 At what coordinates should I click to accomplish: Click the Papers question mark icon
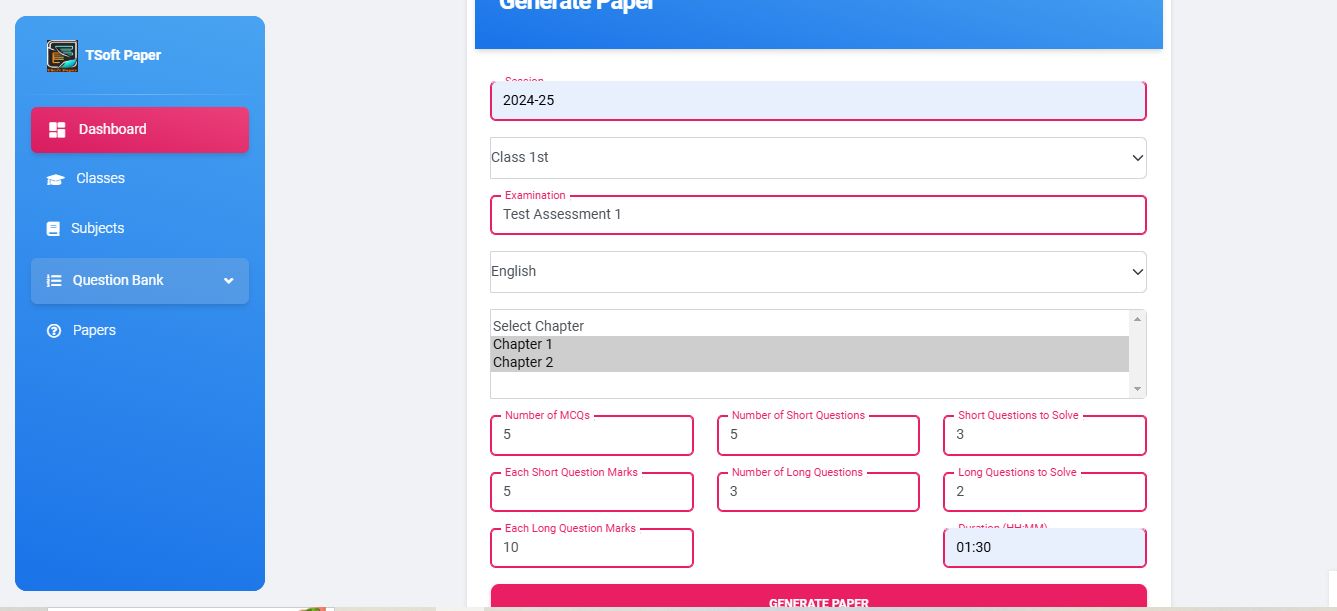tap(54, 331)
